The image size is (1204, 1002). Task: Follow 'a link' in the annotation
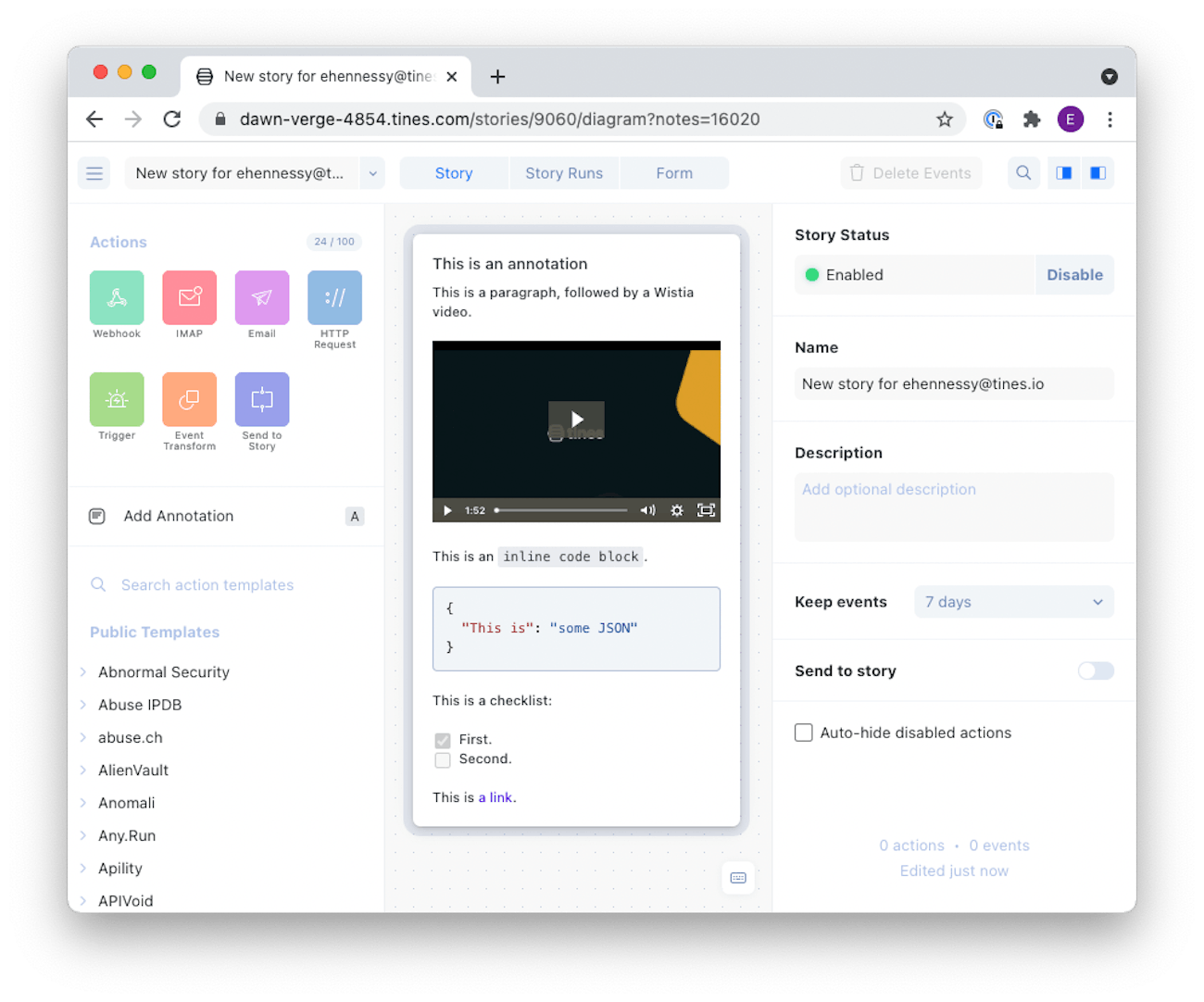point(495,797)
